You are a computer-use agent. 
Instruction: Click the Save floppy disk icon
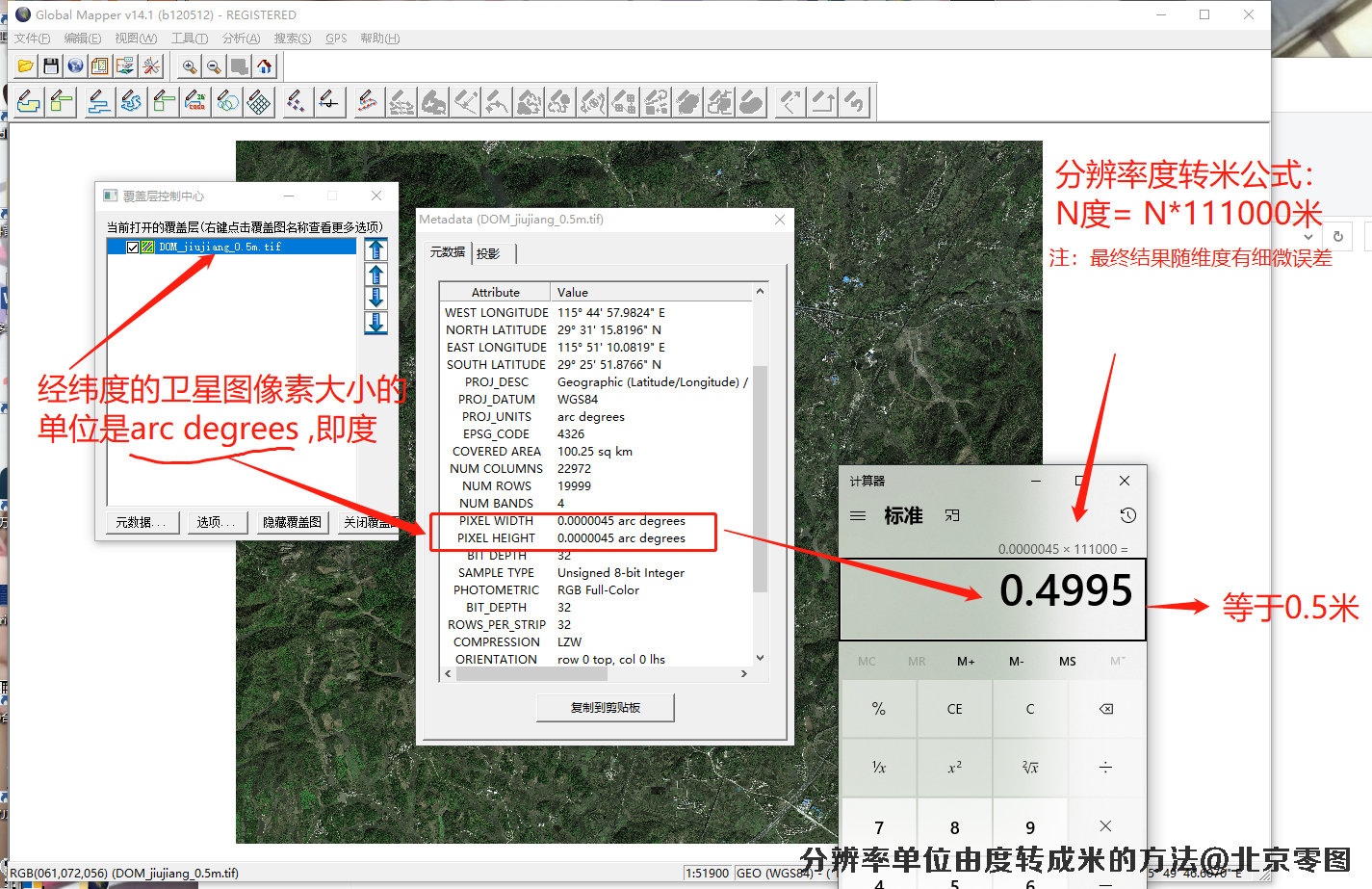pyautogui.click(x=51, y=66)
